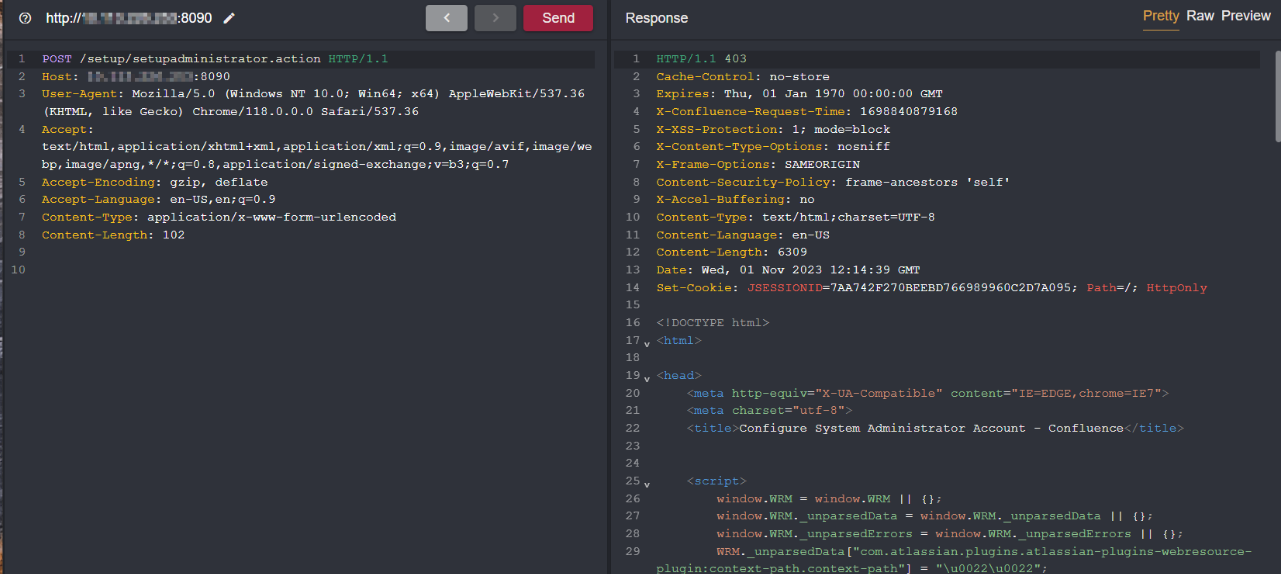This screenshot has height=574, width=1281.
Task: Click the pencil icon to edit target
Action: click(229, 18)
